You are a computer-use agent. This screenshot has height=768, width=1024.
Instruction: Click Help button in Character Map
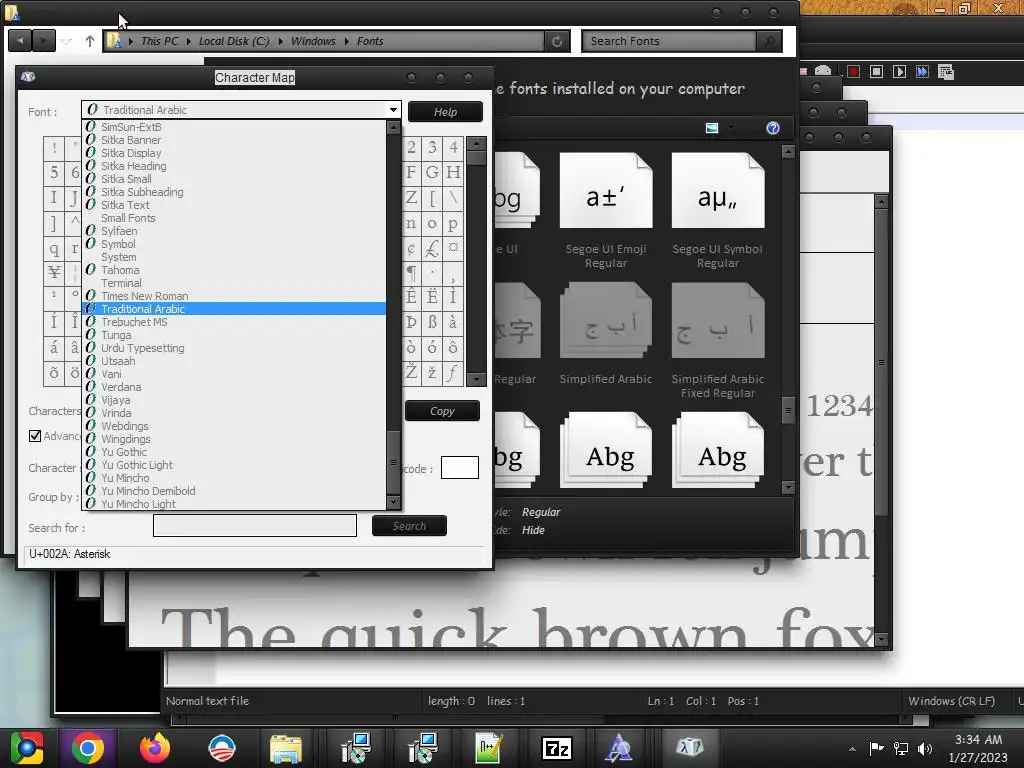click(x=445, y=112)
